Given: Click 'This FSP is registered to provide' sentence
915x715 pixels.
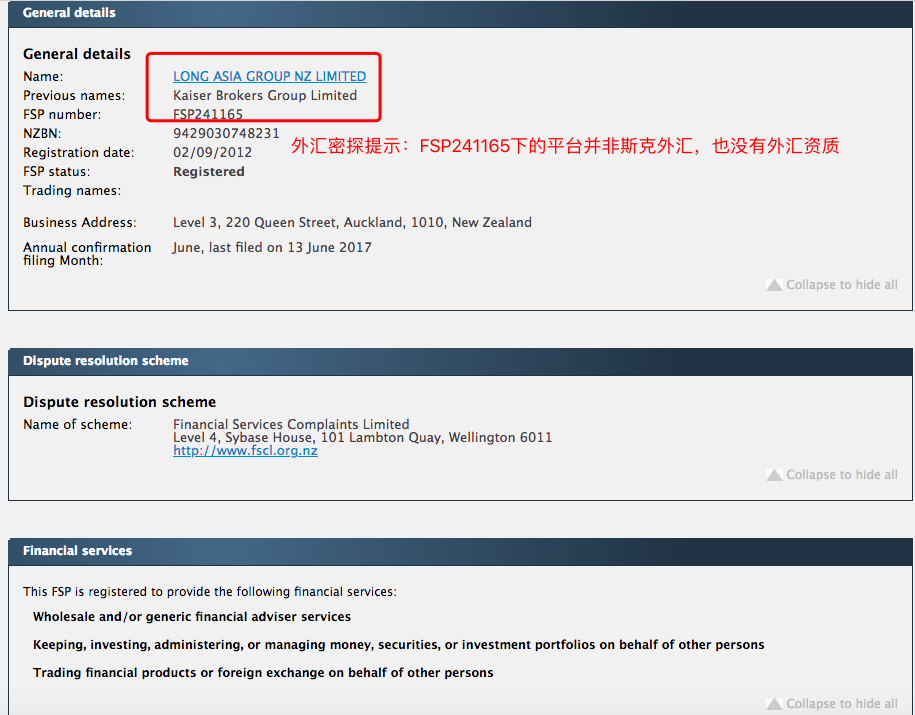Looking at the screenshot, I should pos(210,592).
